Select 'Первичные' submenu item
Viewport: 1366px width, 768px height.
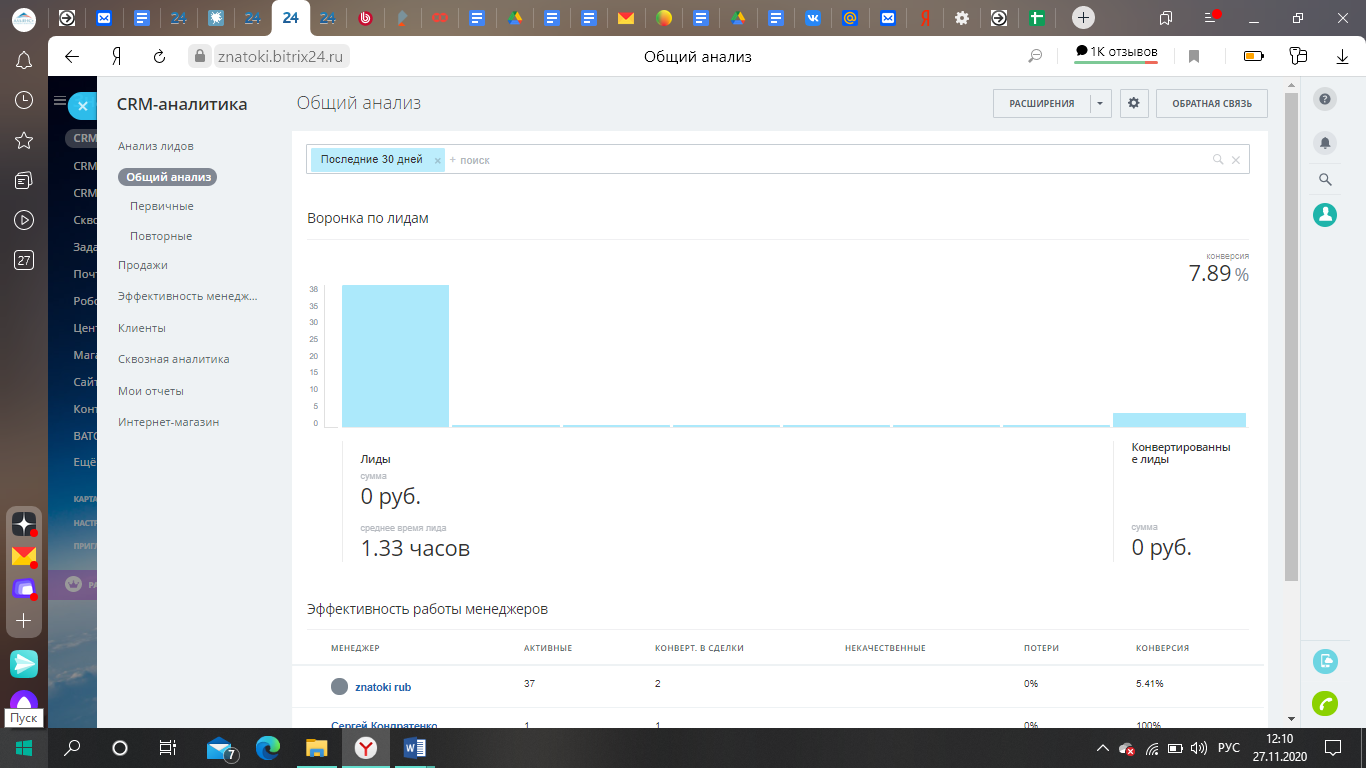162,206
